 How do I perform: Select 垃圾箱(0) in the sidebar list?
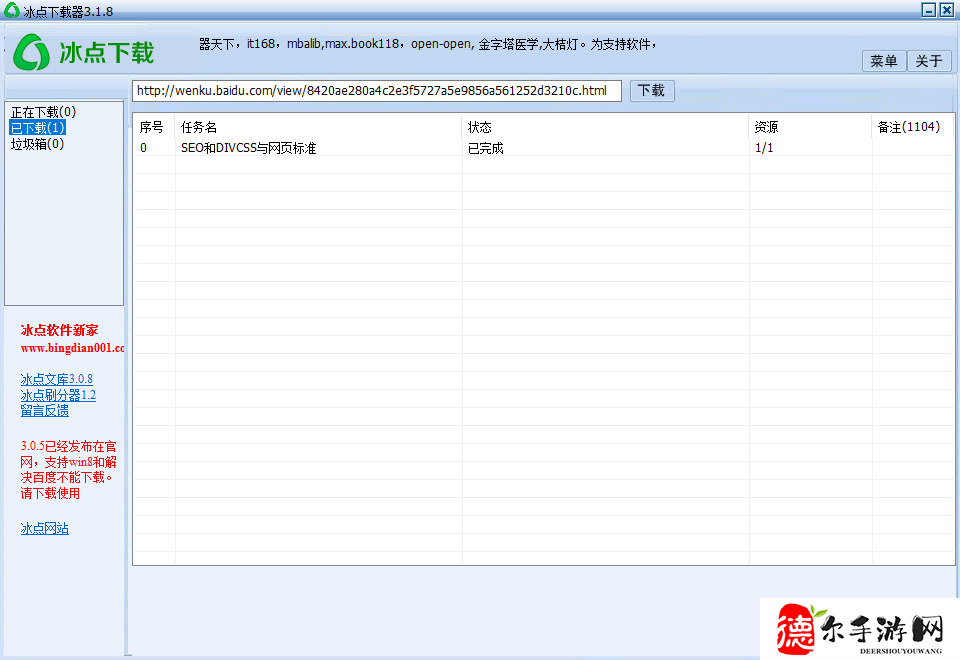point(37,144)
